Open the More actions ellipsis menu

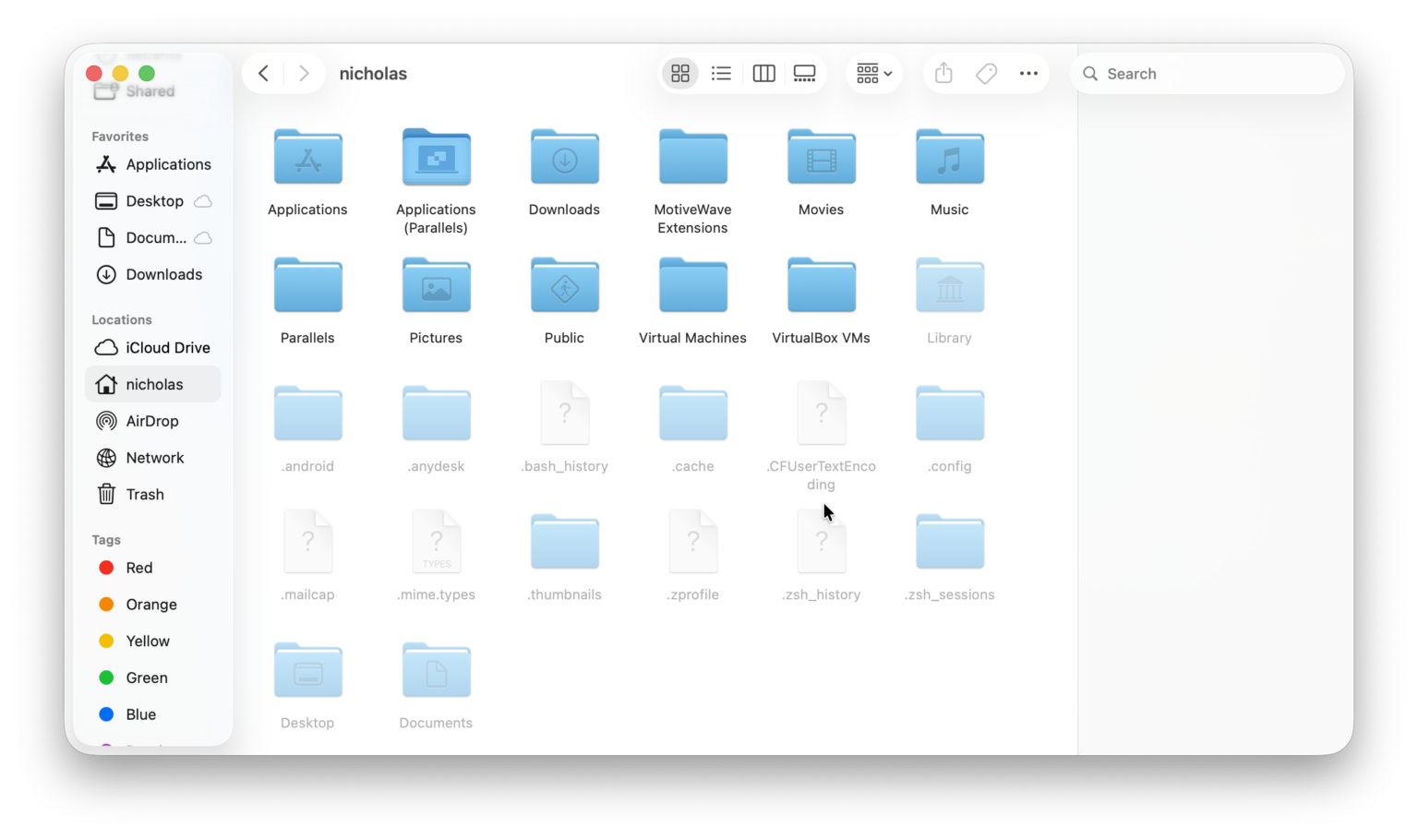click(1028, 74)
